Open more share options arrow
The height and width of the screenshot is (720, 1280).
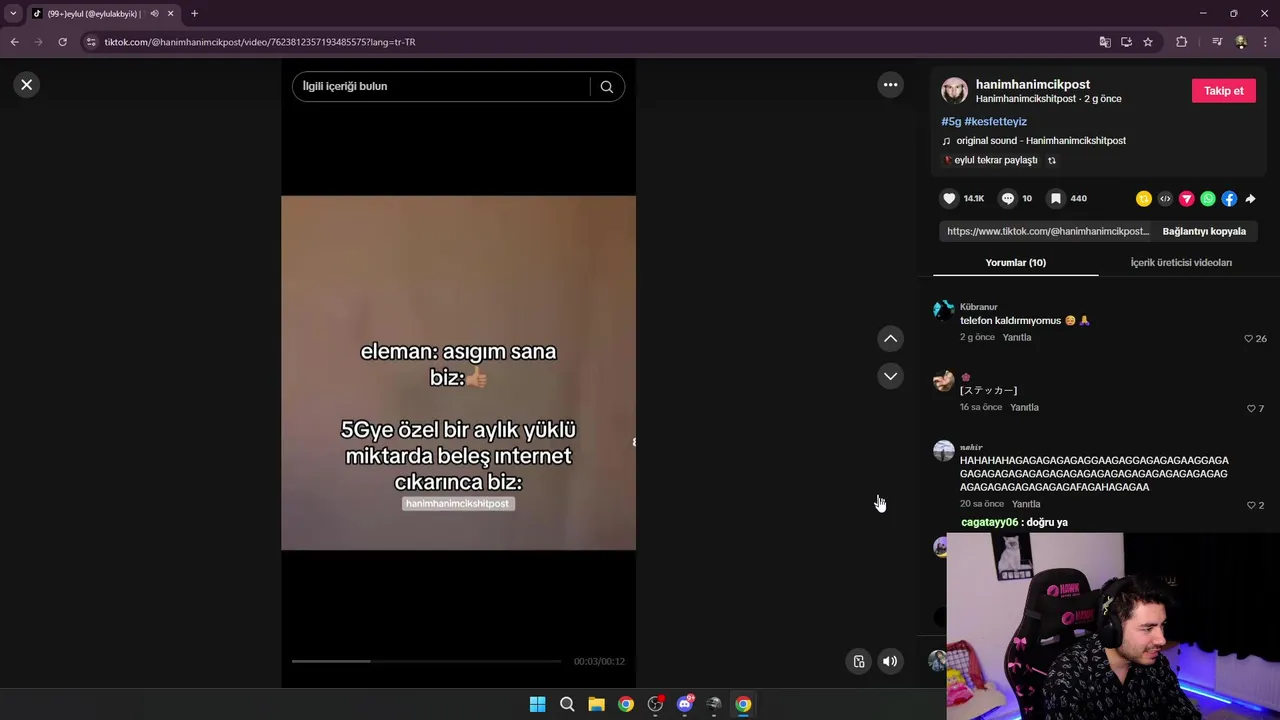pyautogui.click(x=1250, y=199)
